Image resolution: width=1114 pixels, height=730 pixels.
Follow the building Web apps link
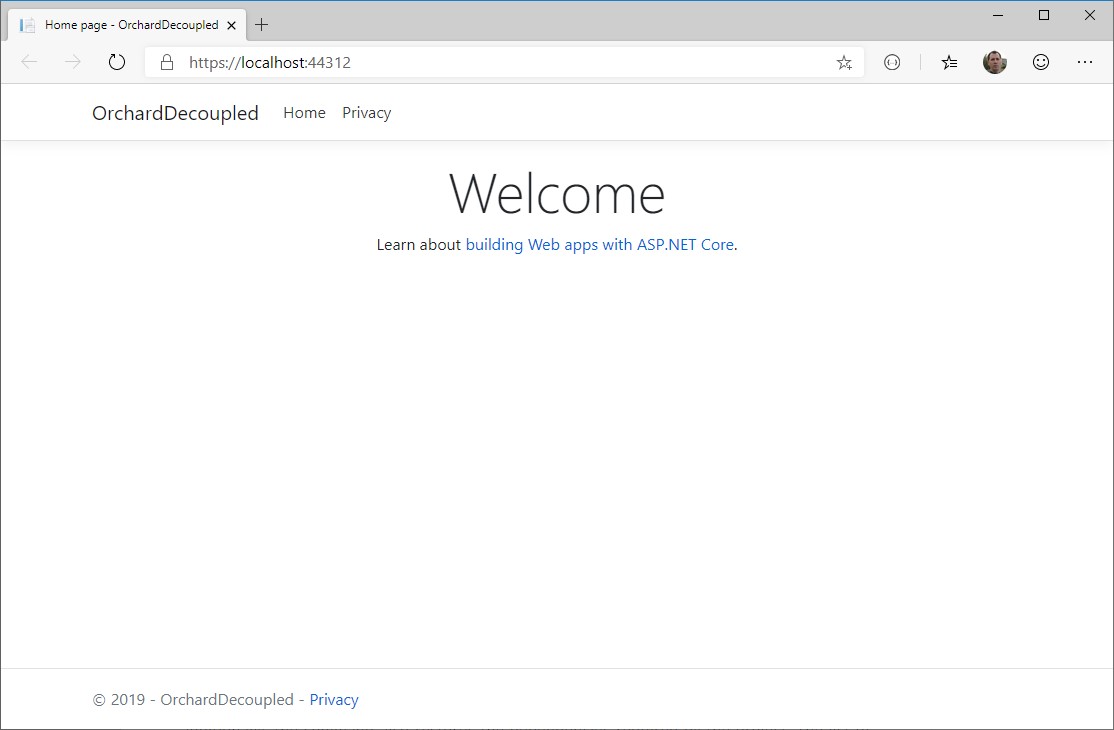tap(600, 244)
